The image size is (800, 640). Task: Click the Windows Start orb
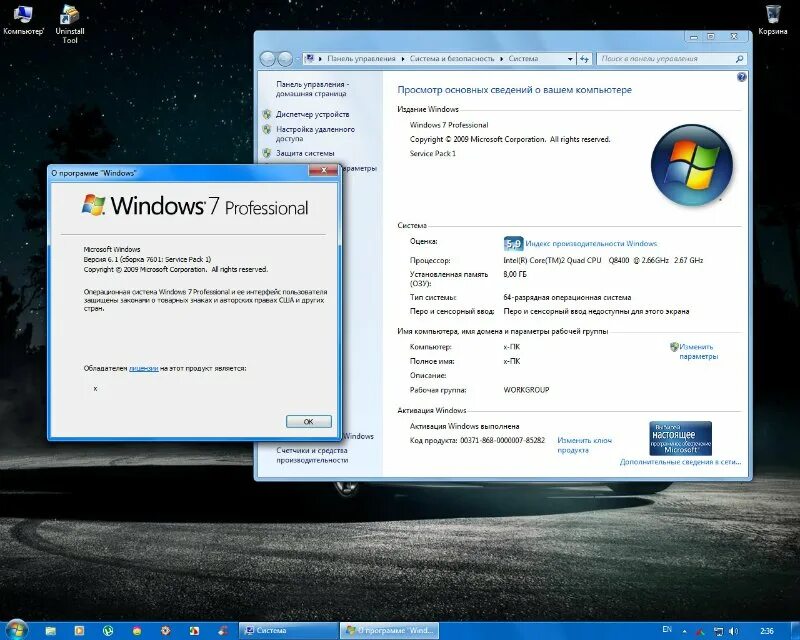pyautogui.click(x=16, y=630)
